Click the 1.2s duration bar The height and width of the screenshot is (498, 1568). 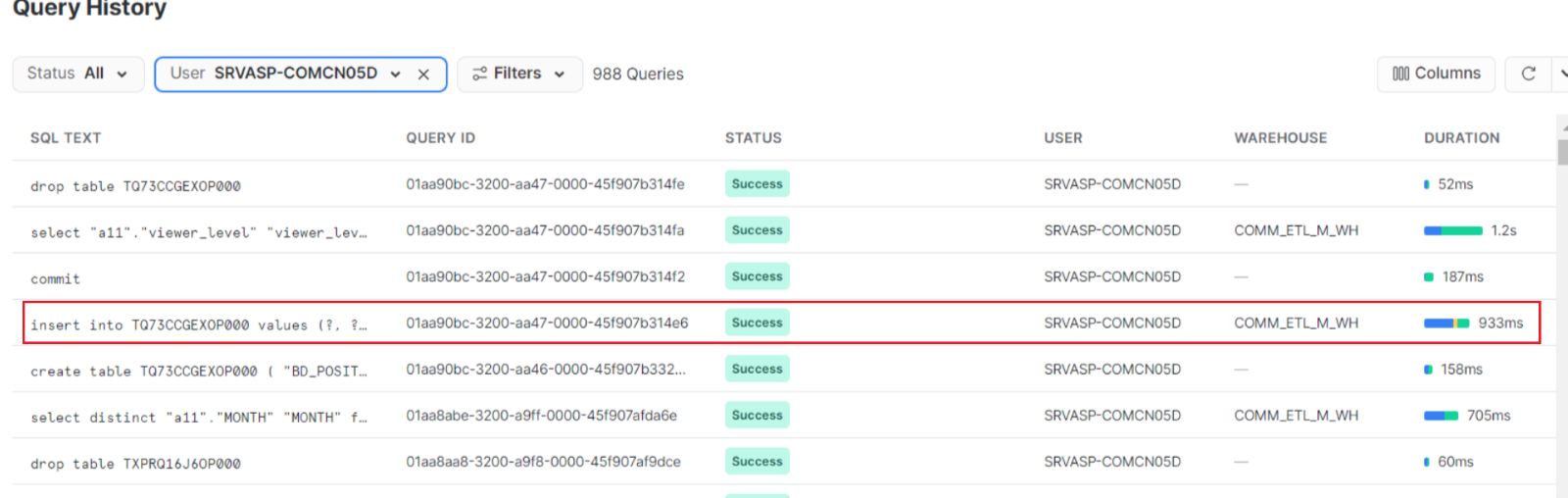(x=1452, y=230)
